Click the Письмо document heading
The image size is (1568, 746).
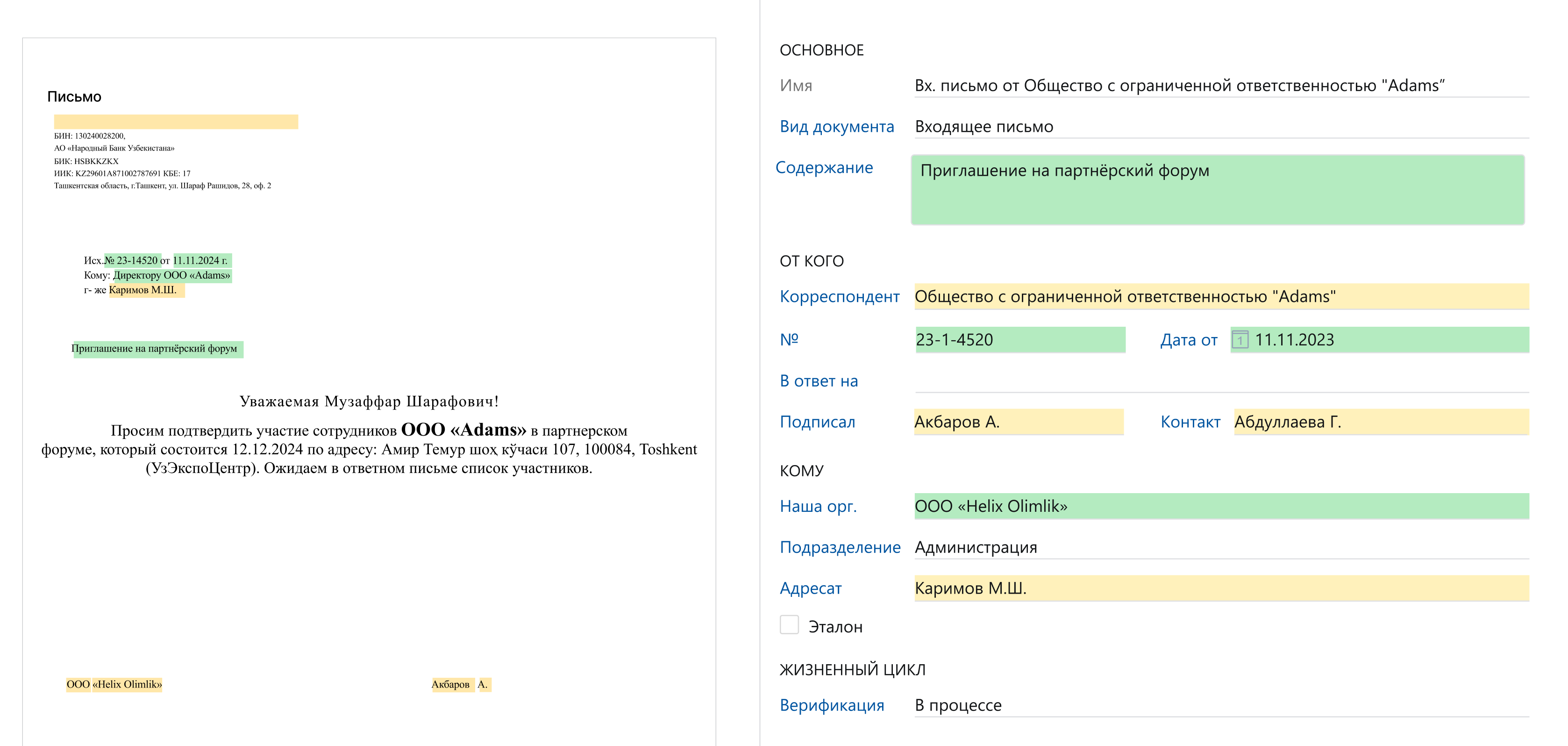tap(74, 97)
